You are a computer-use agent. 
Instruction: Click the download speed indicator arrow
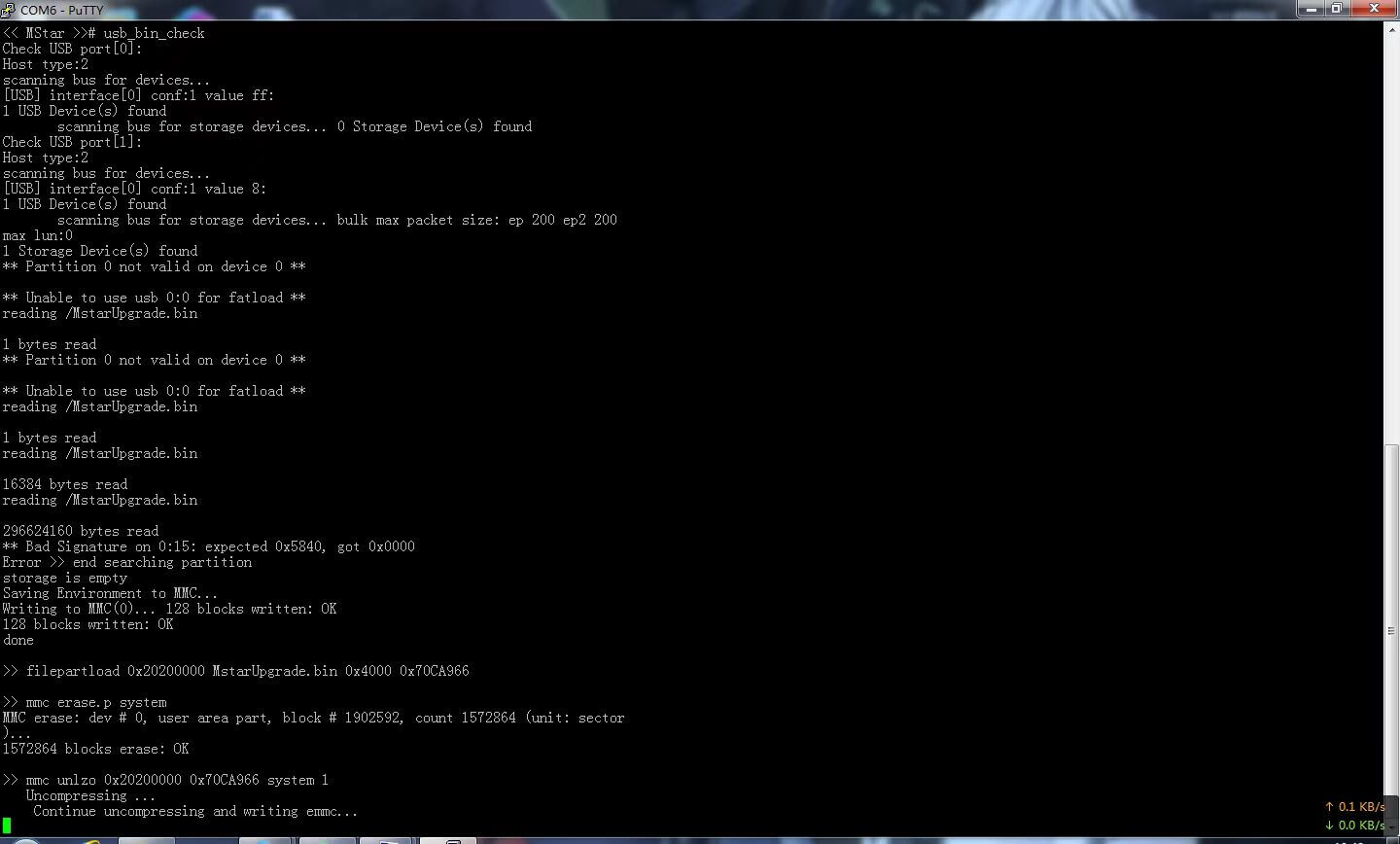(x=1329, y=826)
